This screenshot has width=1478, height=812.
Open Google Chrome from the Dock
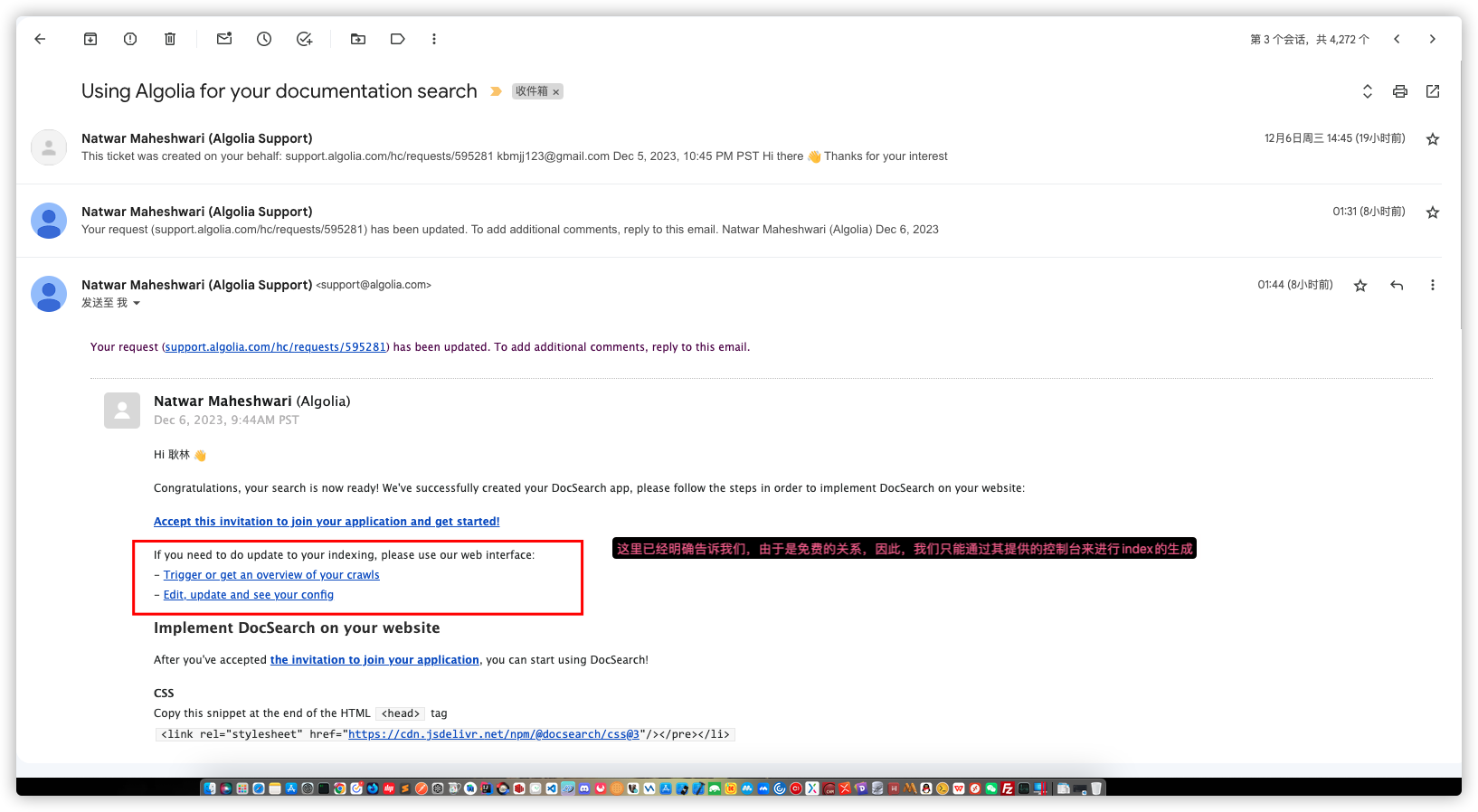pyautogui.click(x=340, y=788)
